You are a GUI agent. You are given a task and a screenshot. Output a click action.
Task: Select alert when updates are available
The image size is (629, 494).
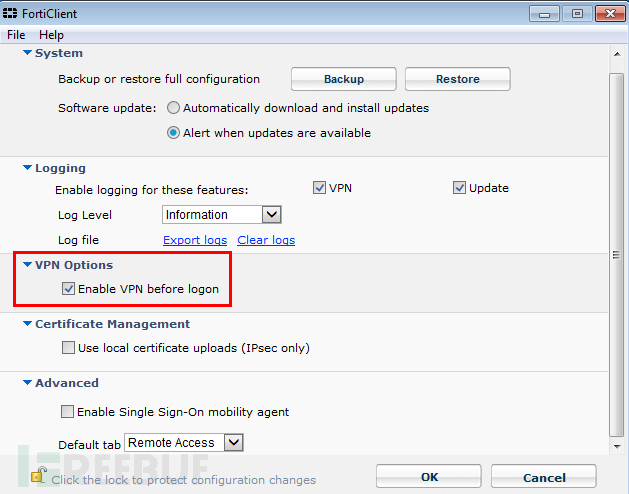tap(174, 133)
